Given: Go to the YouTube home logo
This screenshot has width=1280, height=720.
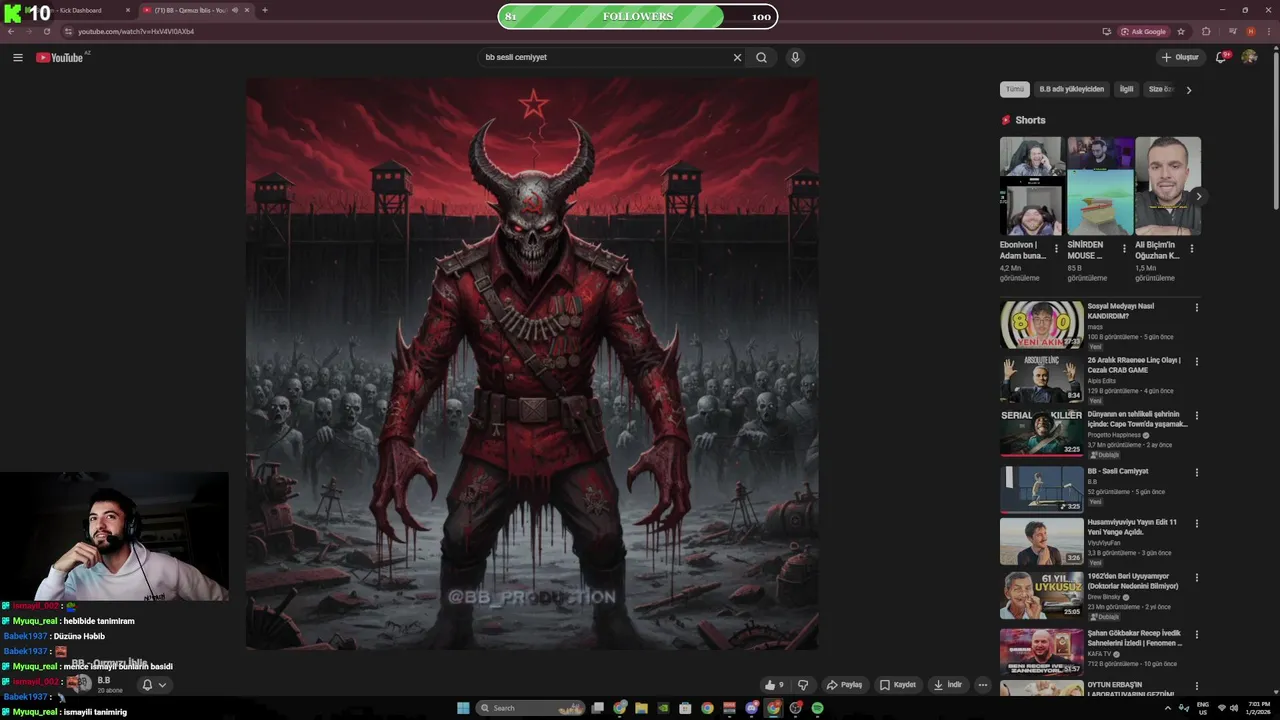Looking at the screenshot, I should pos(60,57).
